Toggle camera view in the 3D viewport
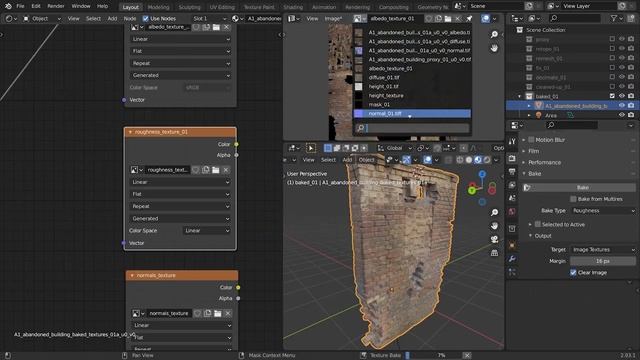Viewport: 640px width, 360px height. click(x=494, y=239)
